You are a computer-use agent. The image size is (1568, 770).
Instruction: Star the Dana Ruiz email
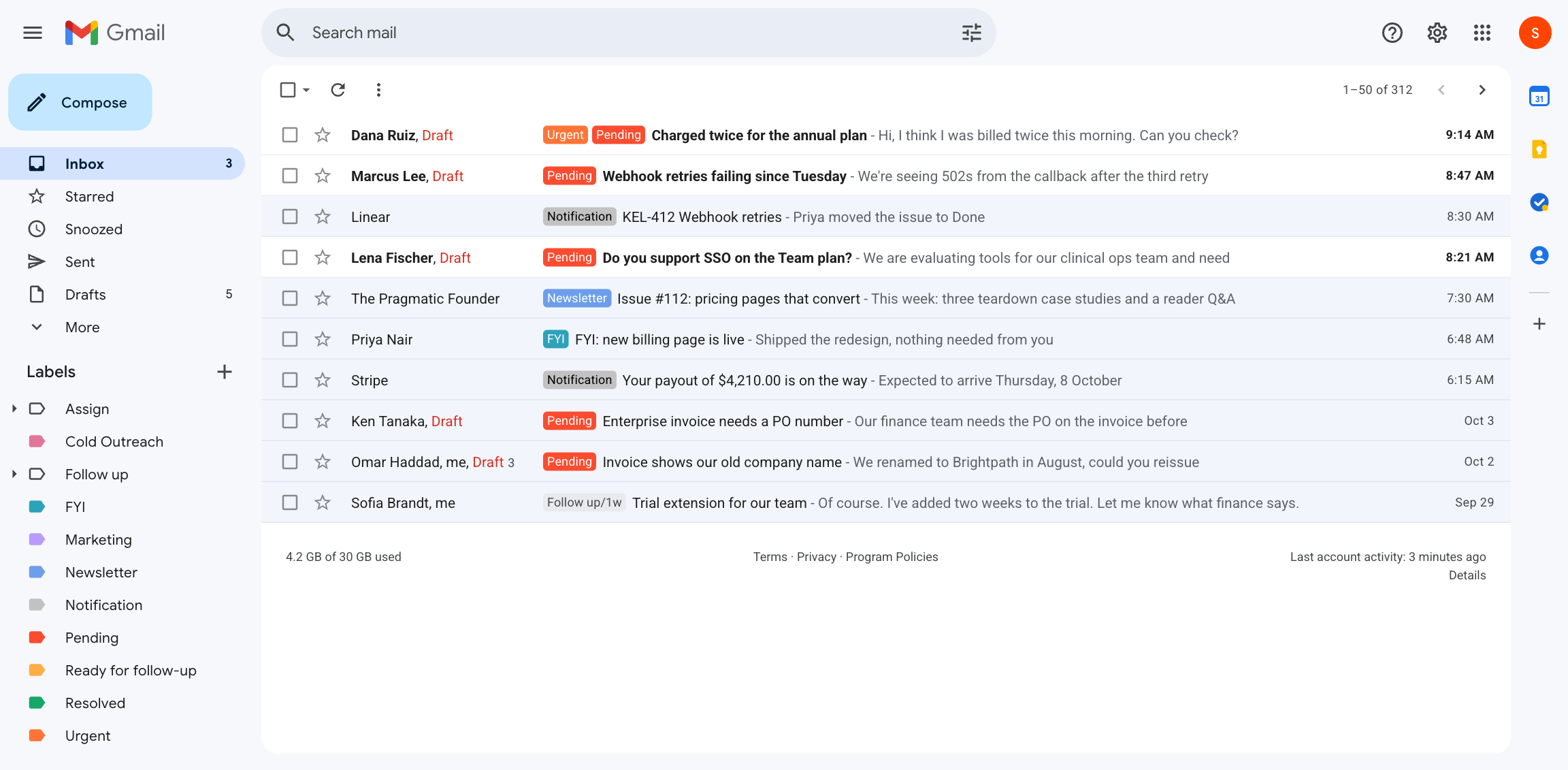coord(323,135)
